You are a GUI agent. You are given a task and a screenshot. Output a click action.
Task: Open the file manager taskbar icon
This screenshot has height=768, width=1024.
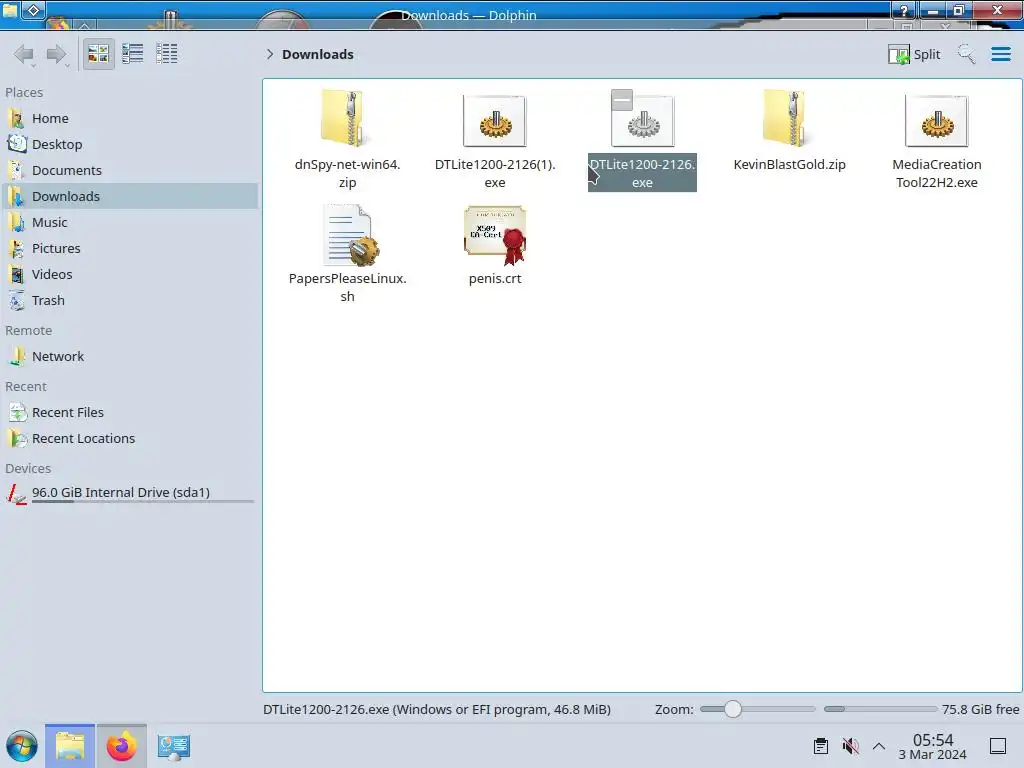pos(70,746)
